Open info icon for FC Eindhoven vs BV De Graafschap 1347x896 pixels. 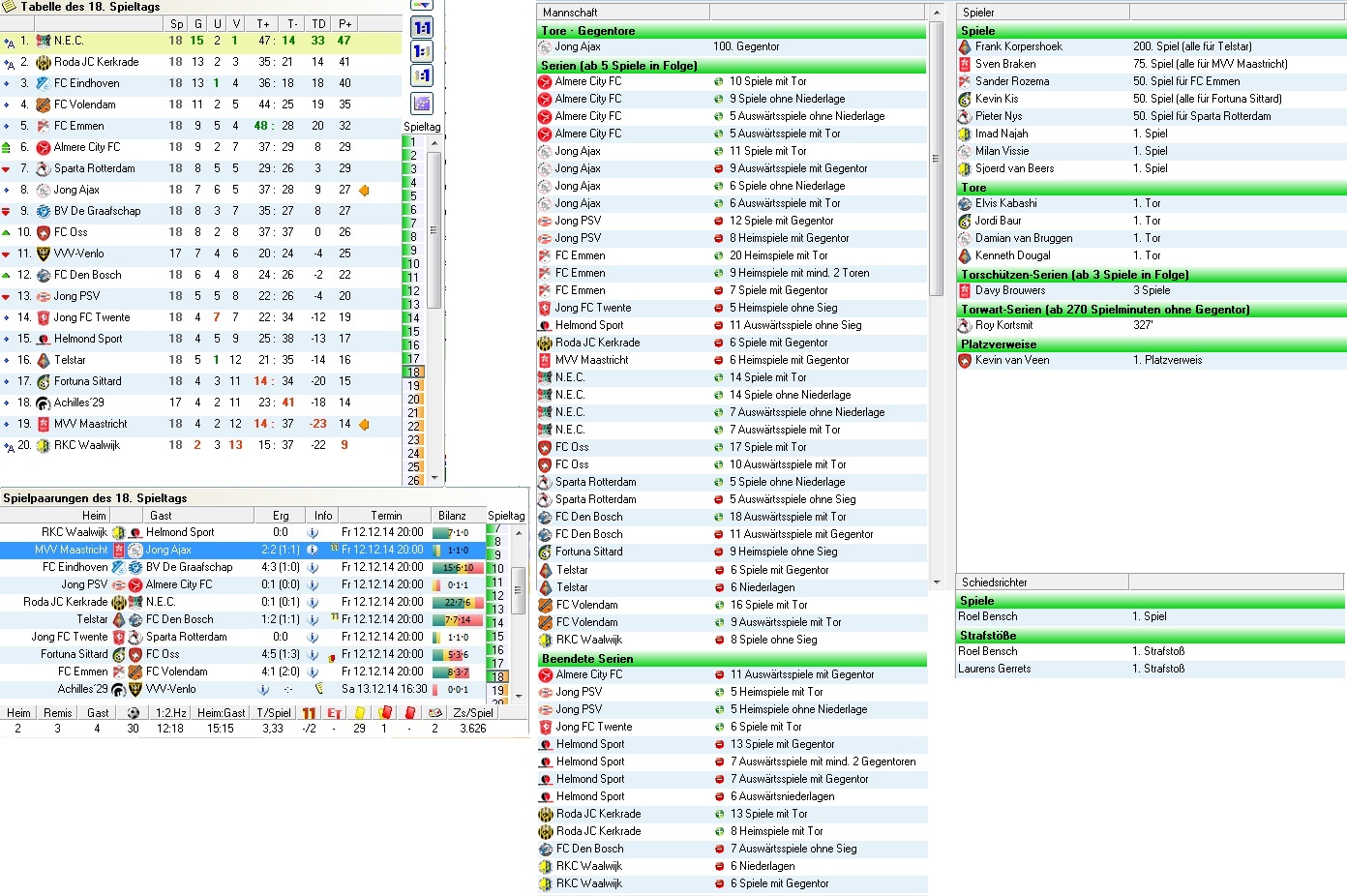313,567
